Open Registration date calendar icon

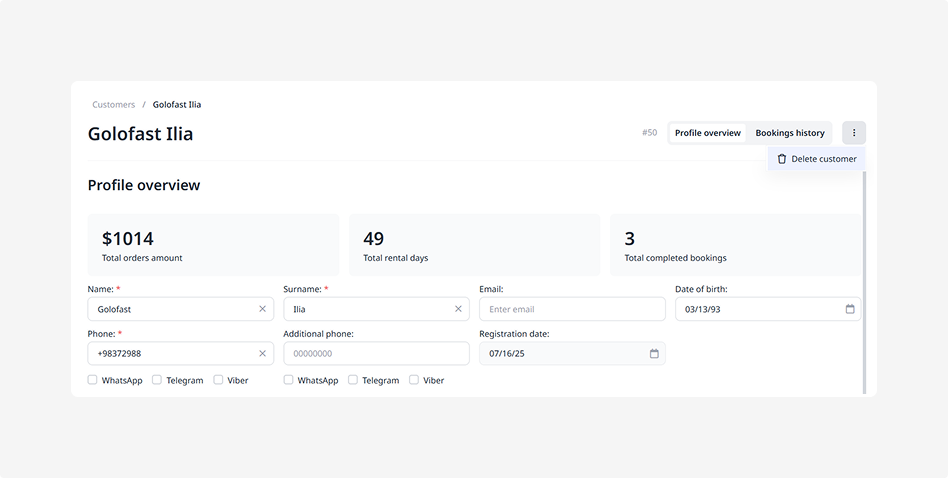[654, 353]
